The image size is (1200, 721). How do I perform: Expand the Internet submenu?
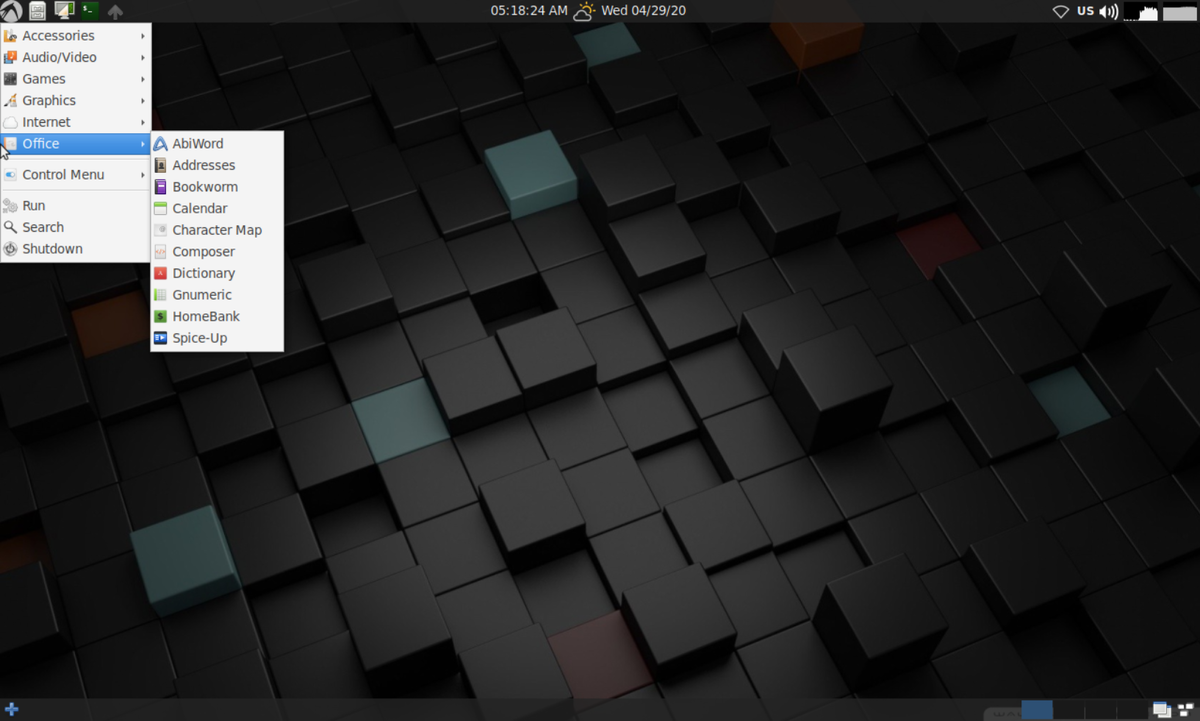(76, 122)
